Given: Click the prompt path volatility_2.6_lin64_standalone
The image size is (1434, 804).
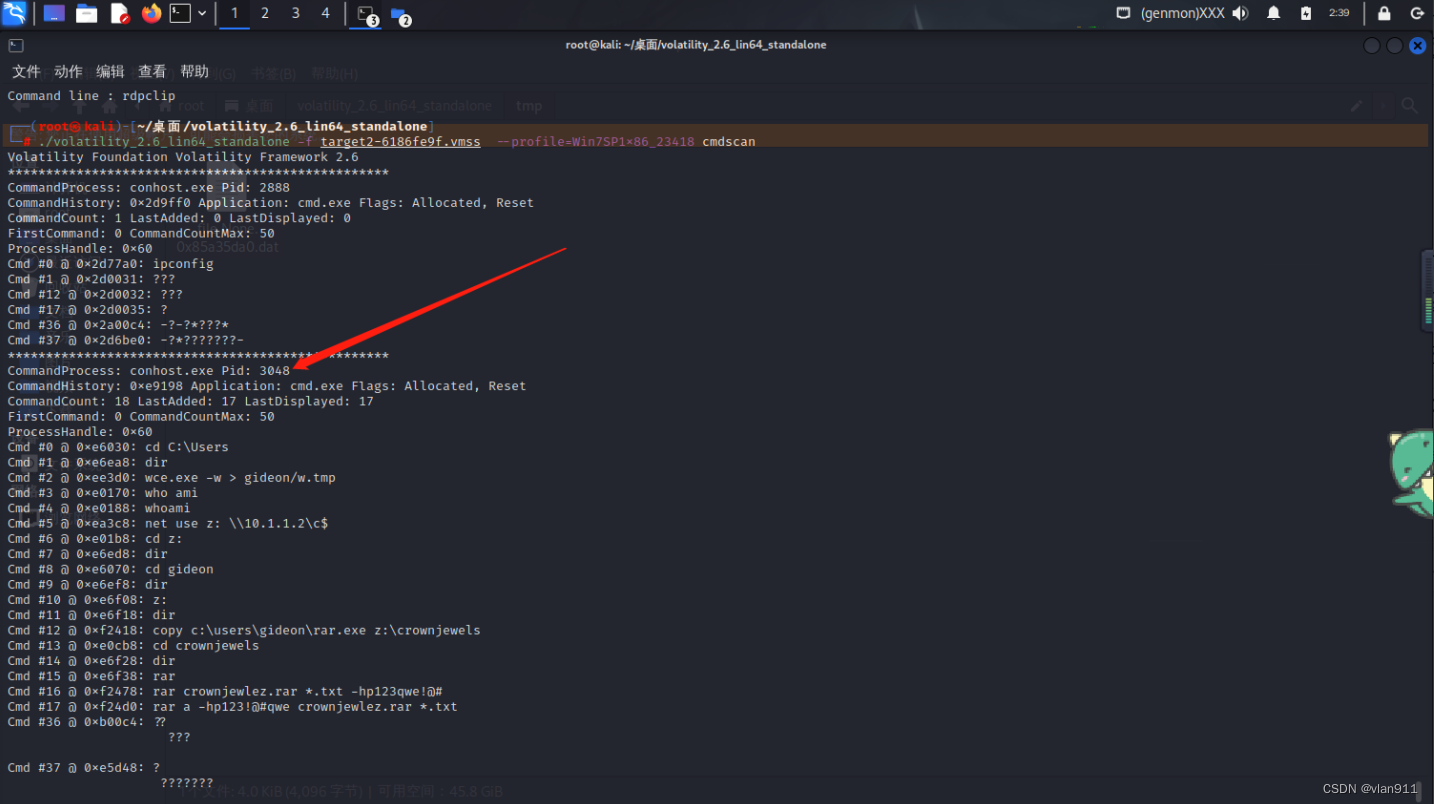Looking at the screenshot, I should 284,127.
